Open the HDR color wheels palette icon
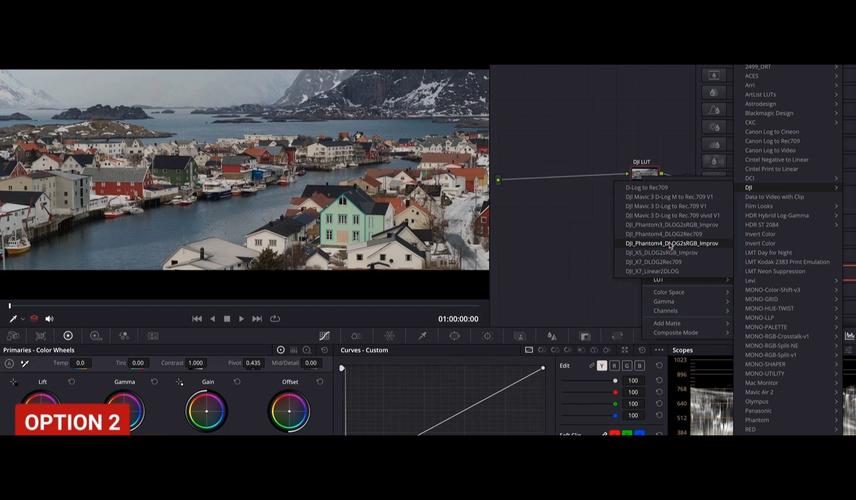The width and height of the screenshot is (856, 500). (x=96, y=336)
